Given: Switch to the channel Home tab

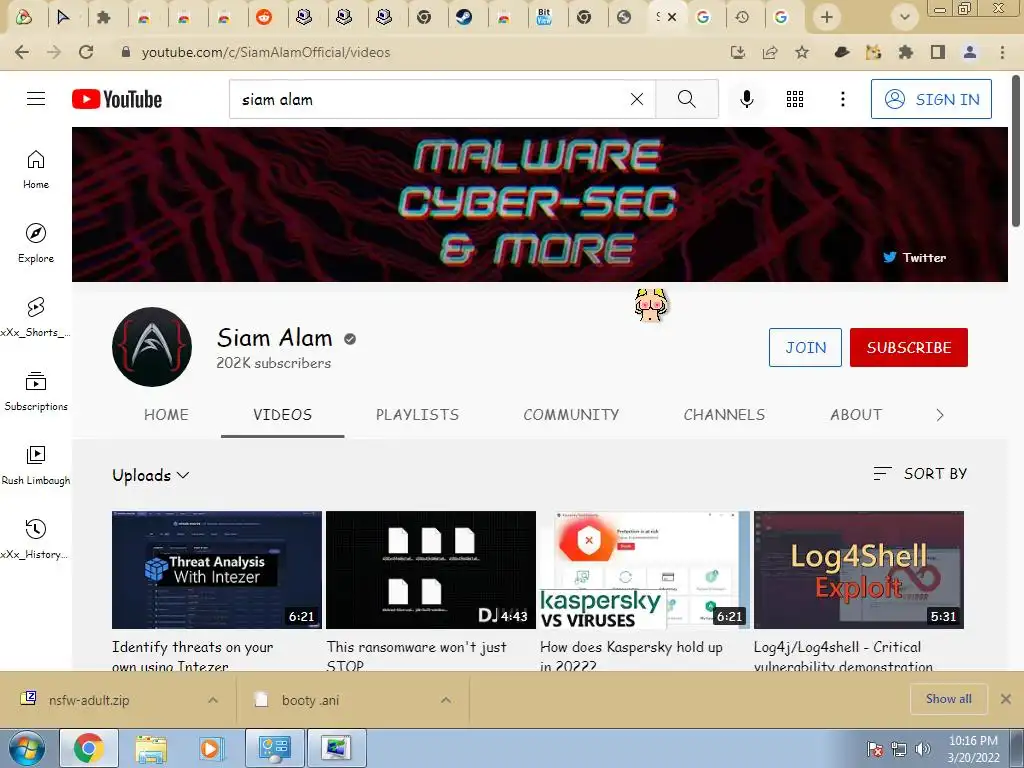Looking at the screenshot, I should pos(166,415).
